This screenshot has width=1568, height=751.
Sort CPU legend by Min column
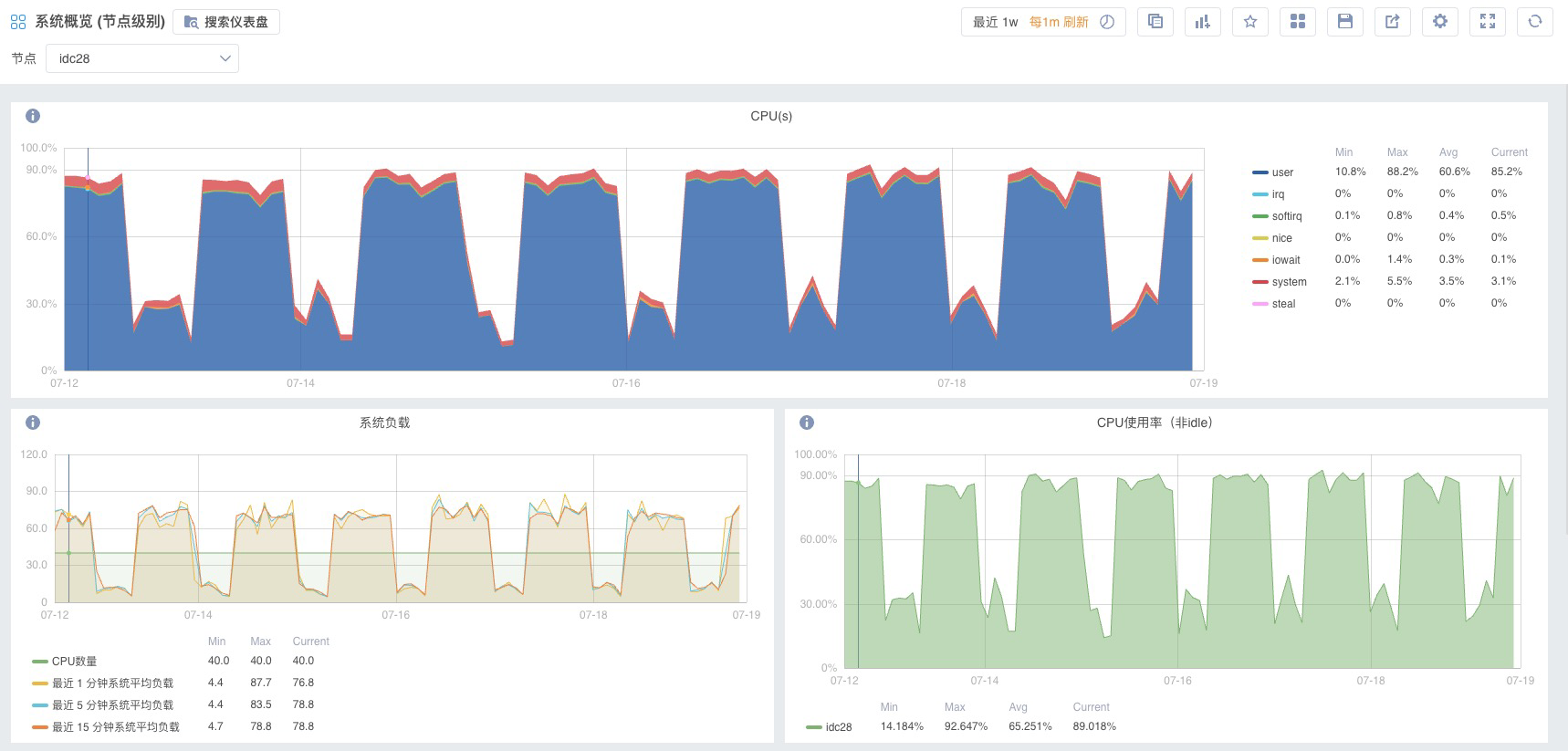click(x=1343, y=152)
